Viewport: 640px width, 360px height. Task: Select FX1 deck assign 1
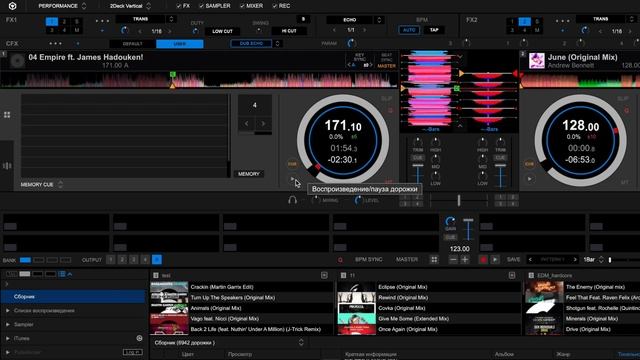click(x=51, y=21)
